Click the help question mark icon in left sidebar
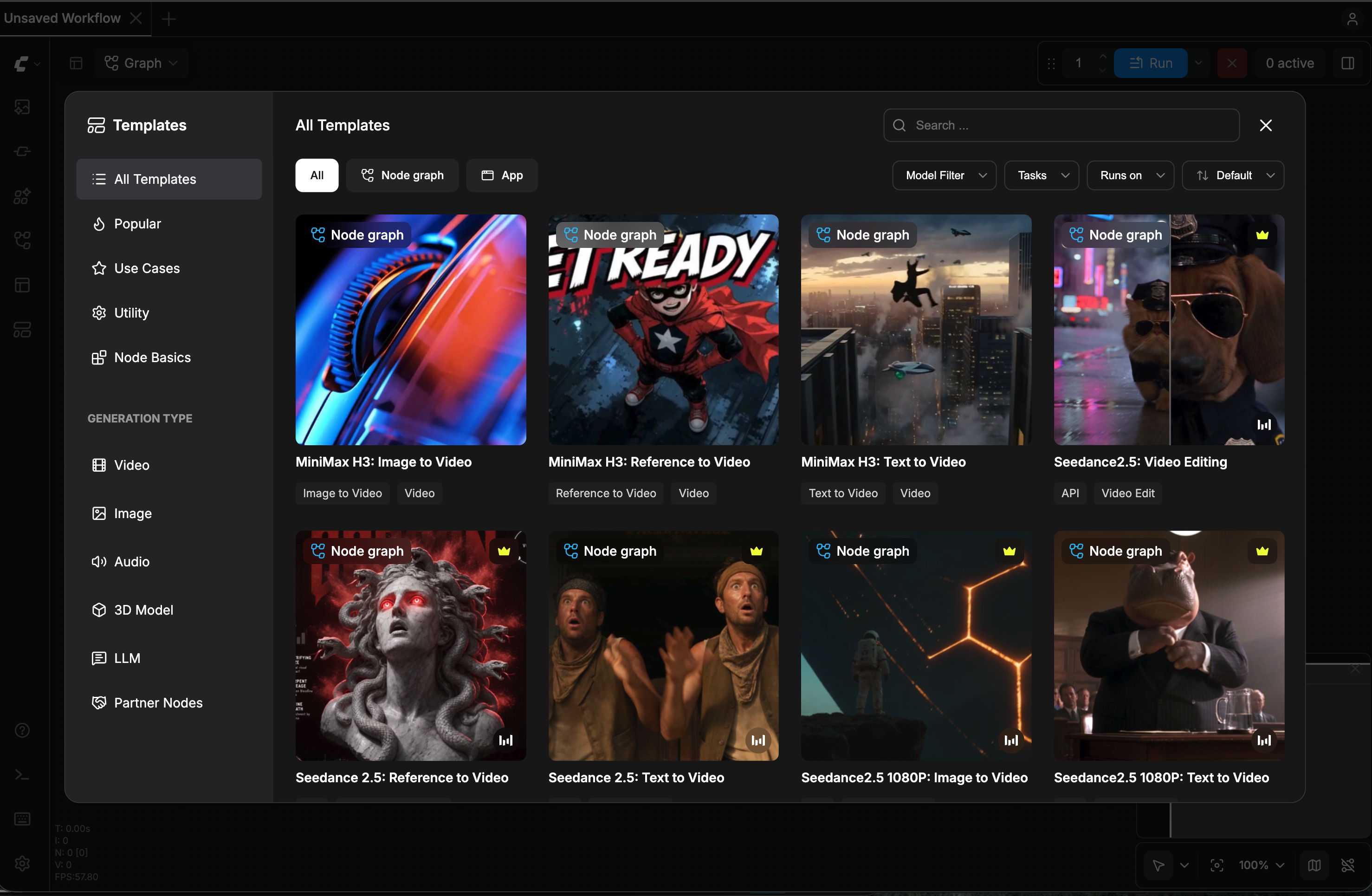The height and width of the screenshot is (896, 1372). pos(22,730)
